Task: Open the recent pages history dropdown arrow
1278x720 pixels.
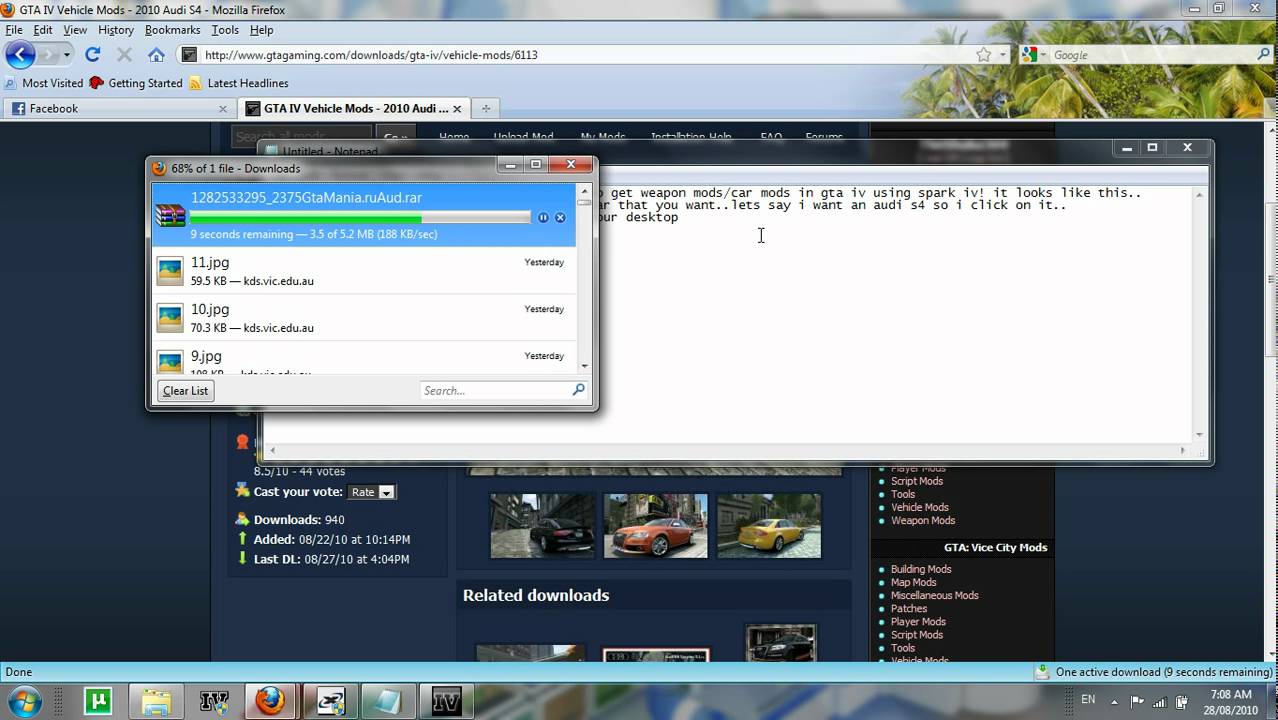Action: pyautogui.click(x=67, y=55)
